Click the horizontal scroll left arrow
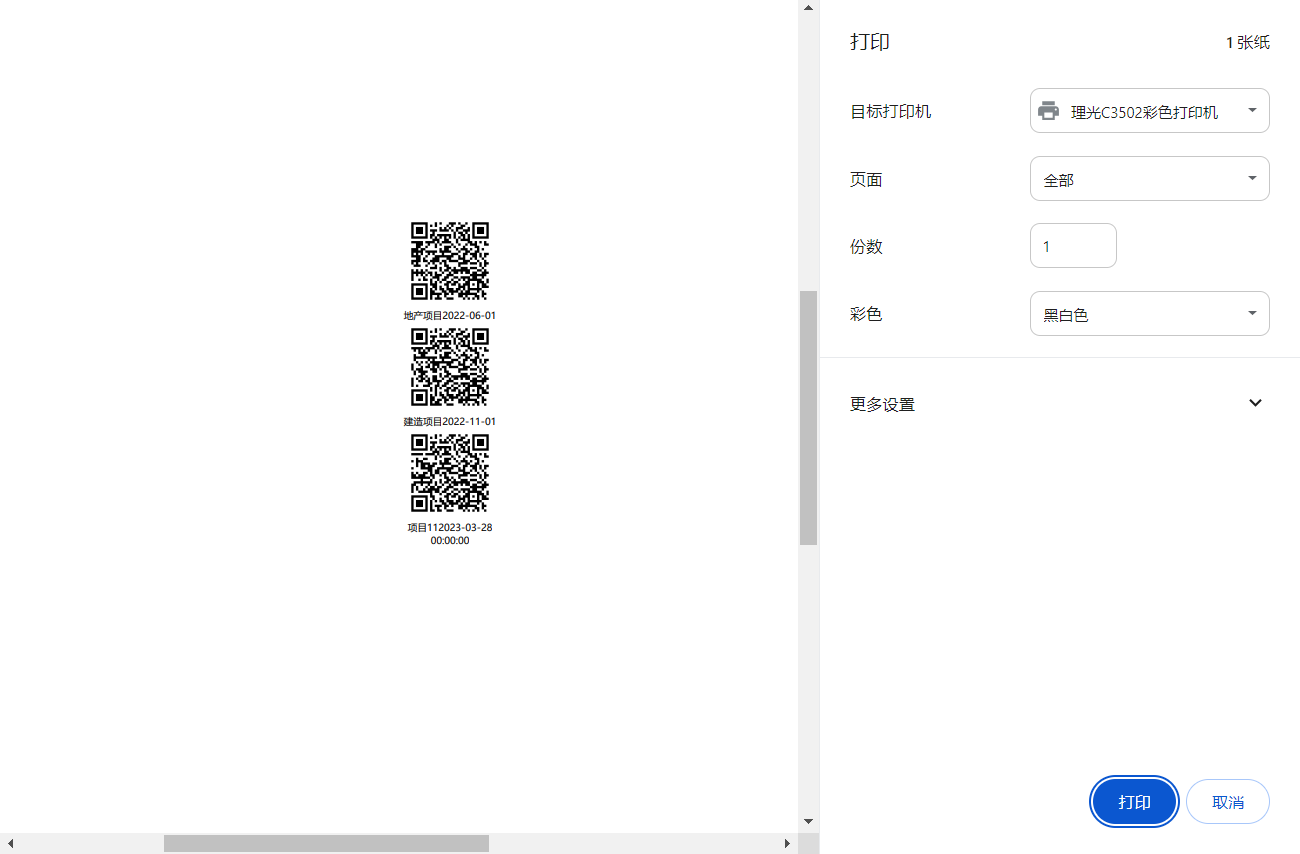Viewport: 1300px width, 854px height. pyautogui.click(x=9, y=844)
